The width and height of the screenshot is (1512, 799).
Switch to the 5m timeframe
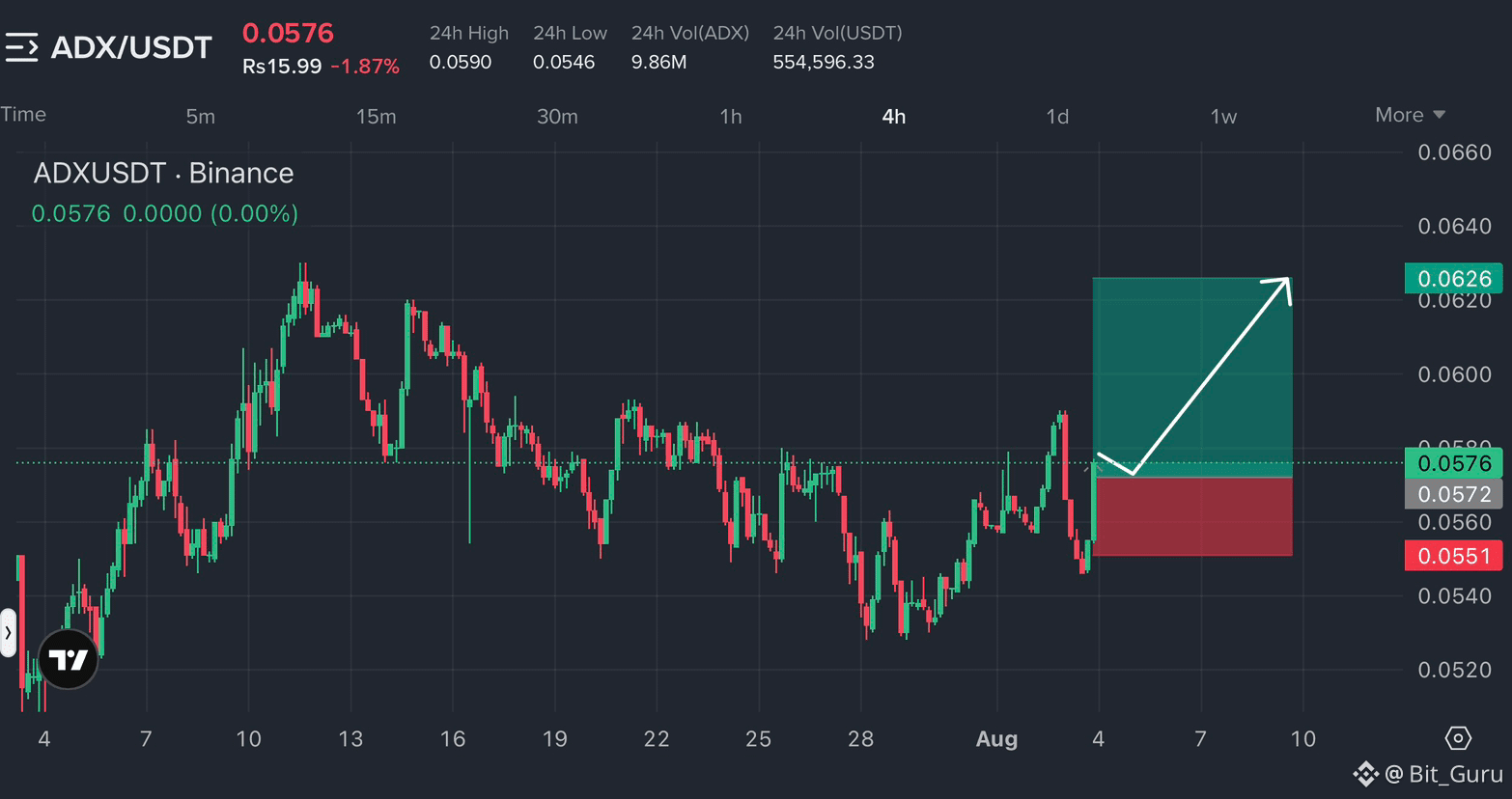pos(200,117)
